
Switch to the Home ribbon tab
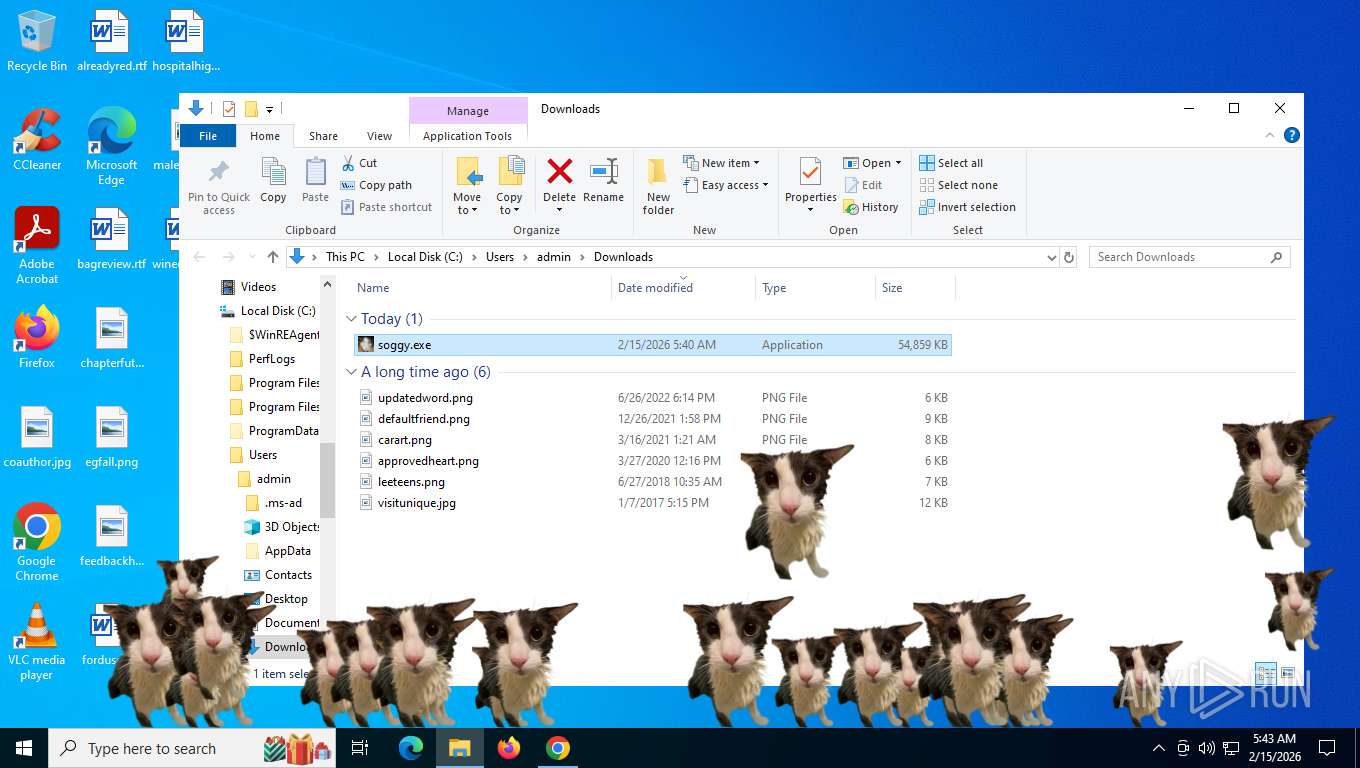(x=265, y=136)
